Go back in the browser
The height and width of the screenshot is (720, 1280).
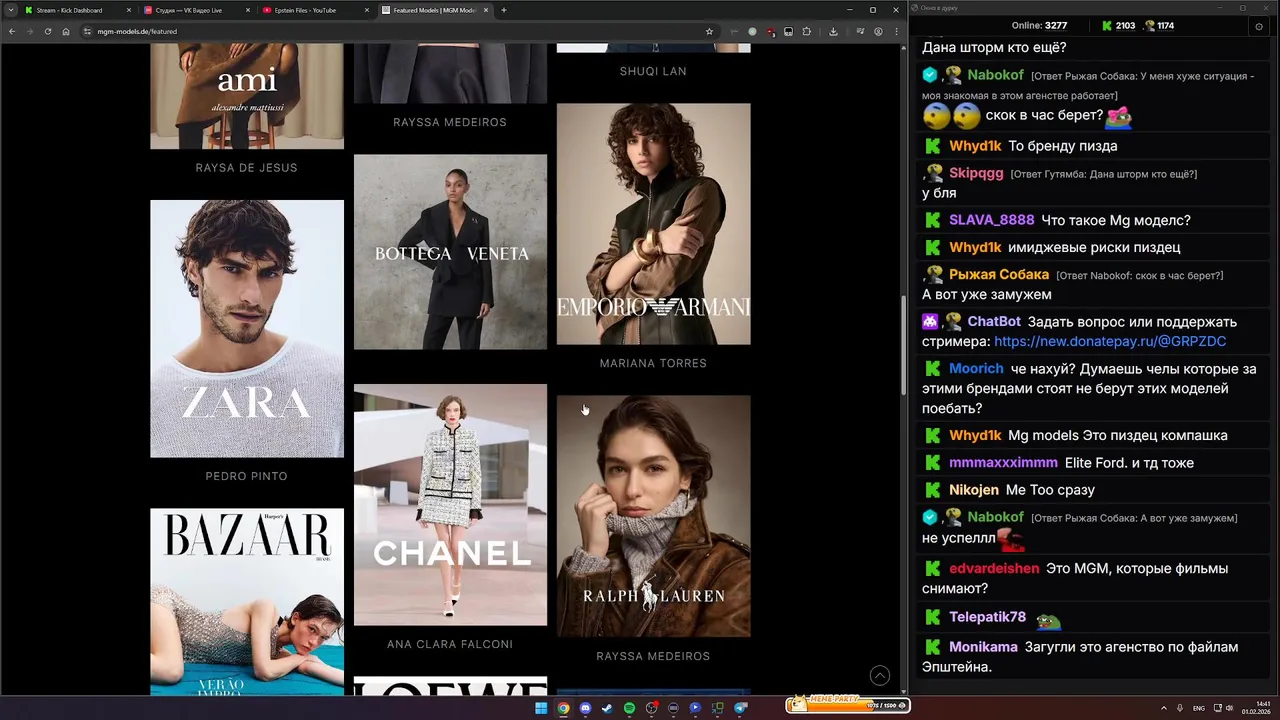pyautogui.click(x=12, y=31)
